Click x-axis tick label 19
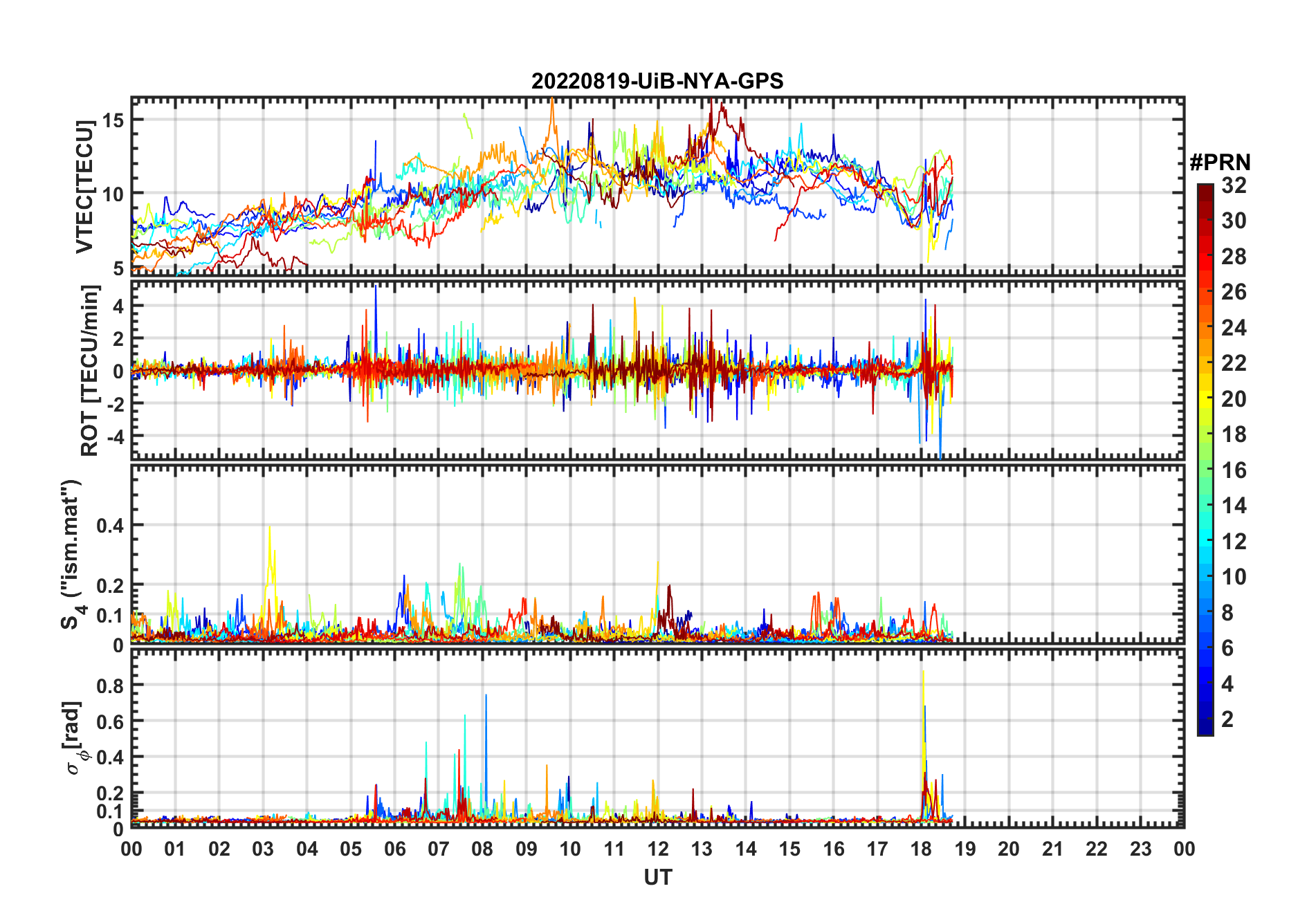Viewport: 1316px width, 920px height. click(965, 849)
